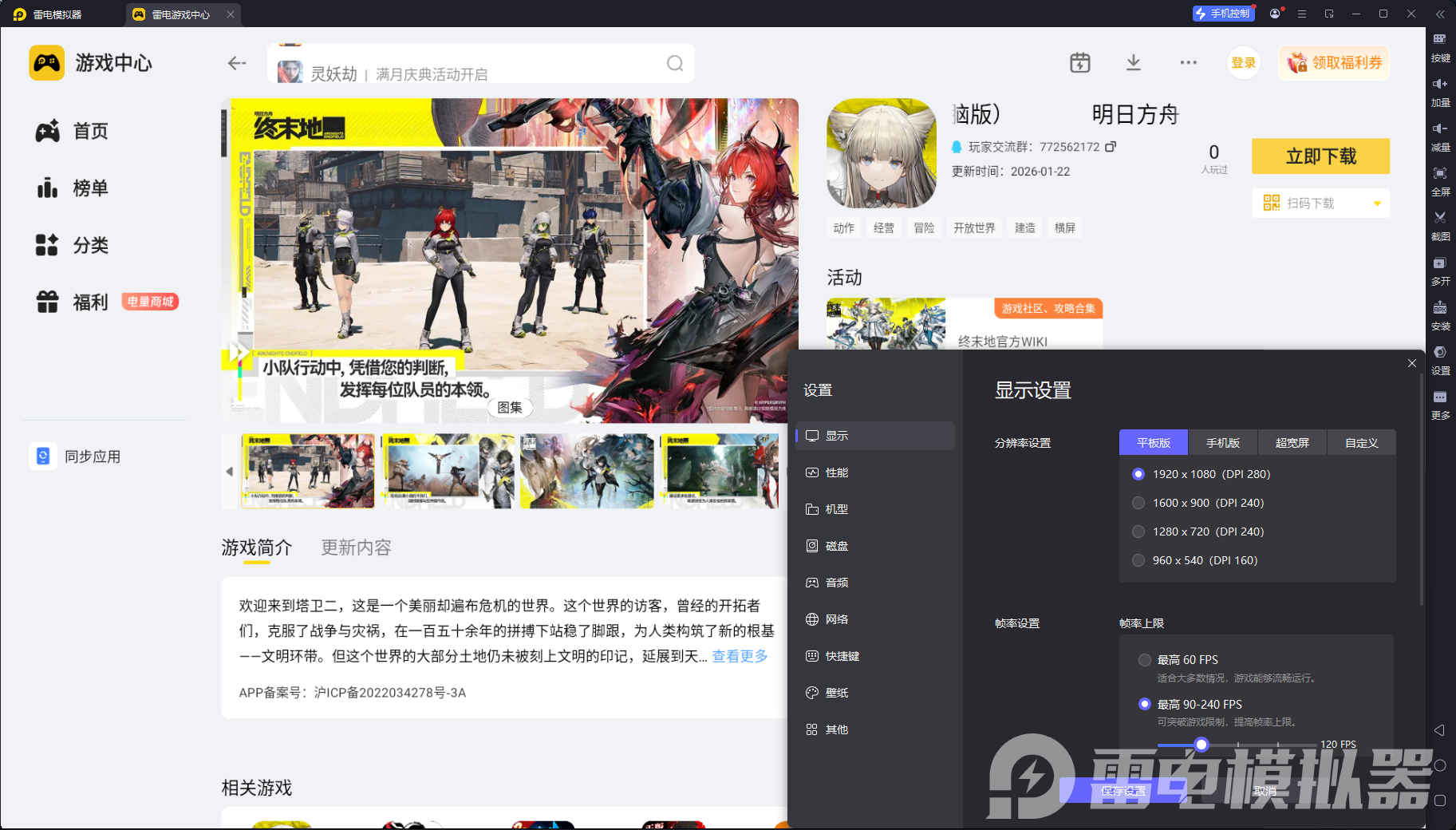
Task: Select 960 x 540 resolution option
Action: (x=1138, y=560)
